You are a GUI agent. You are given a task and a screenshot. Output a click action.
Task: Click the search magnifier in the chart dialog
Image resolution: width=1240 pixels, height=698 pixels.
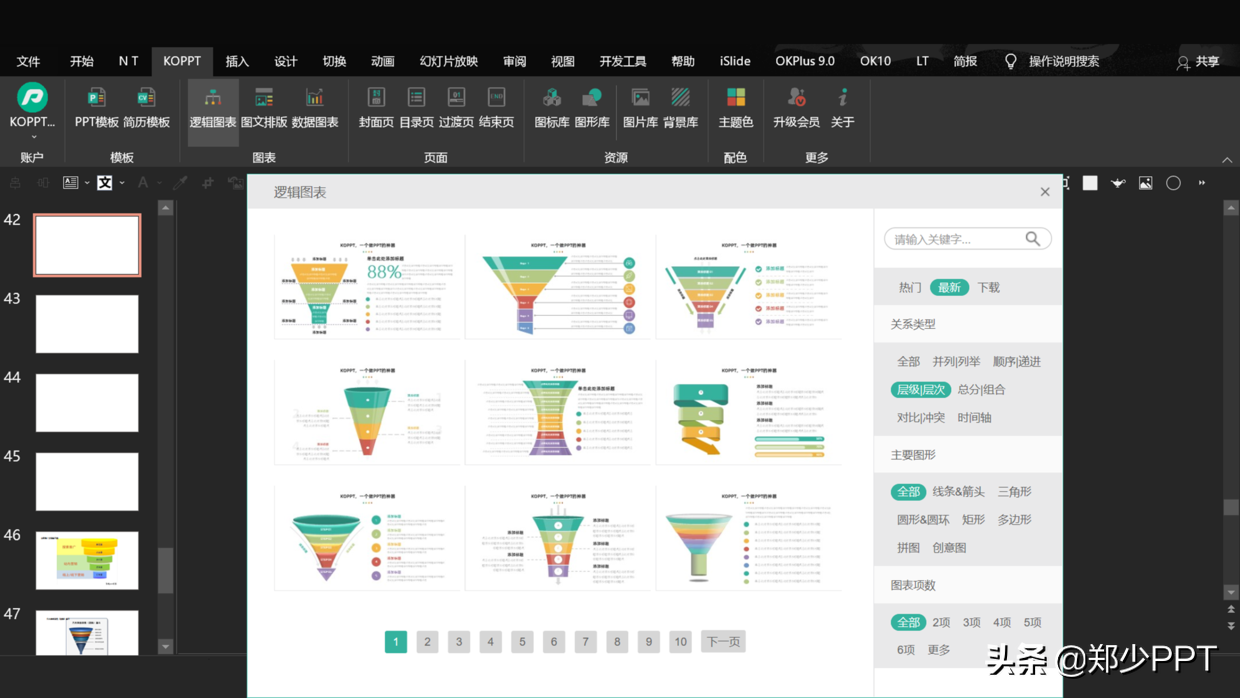1033,239
